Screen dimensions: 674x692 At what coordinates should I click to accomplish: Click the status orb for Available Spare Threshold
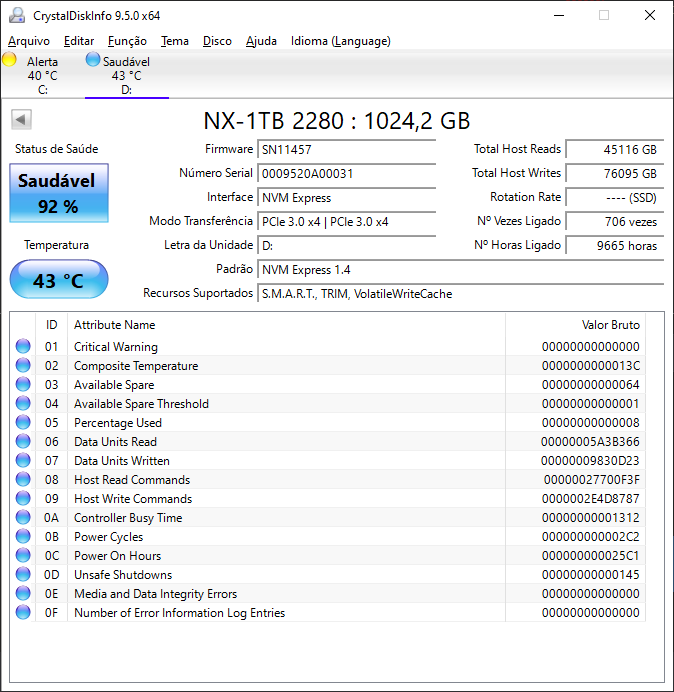click(x=23, y=403)
